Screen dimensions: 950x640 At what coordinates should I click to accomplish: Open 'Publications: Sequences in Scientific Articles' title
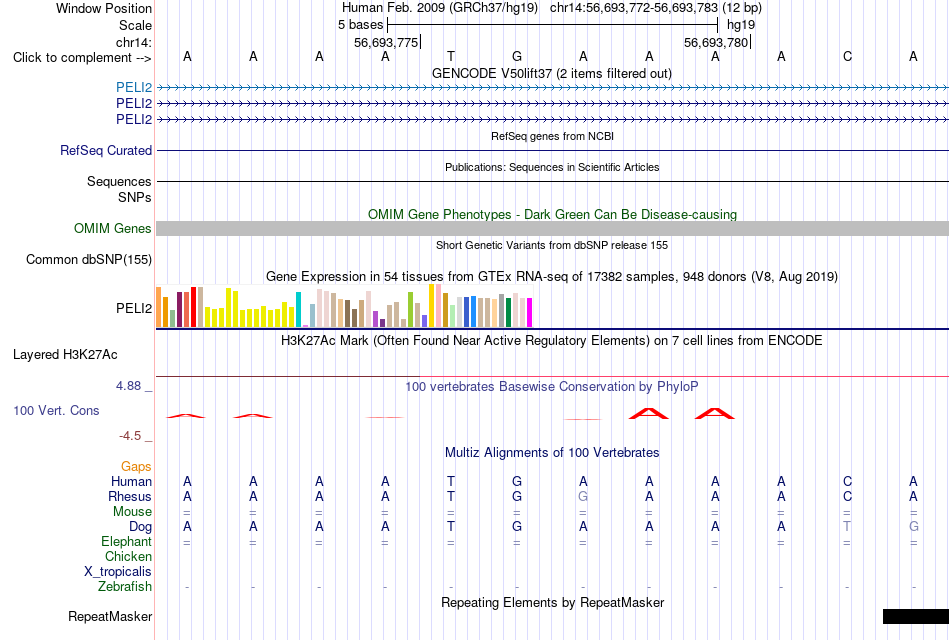[552, 167]
